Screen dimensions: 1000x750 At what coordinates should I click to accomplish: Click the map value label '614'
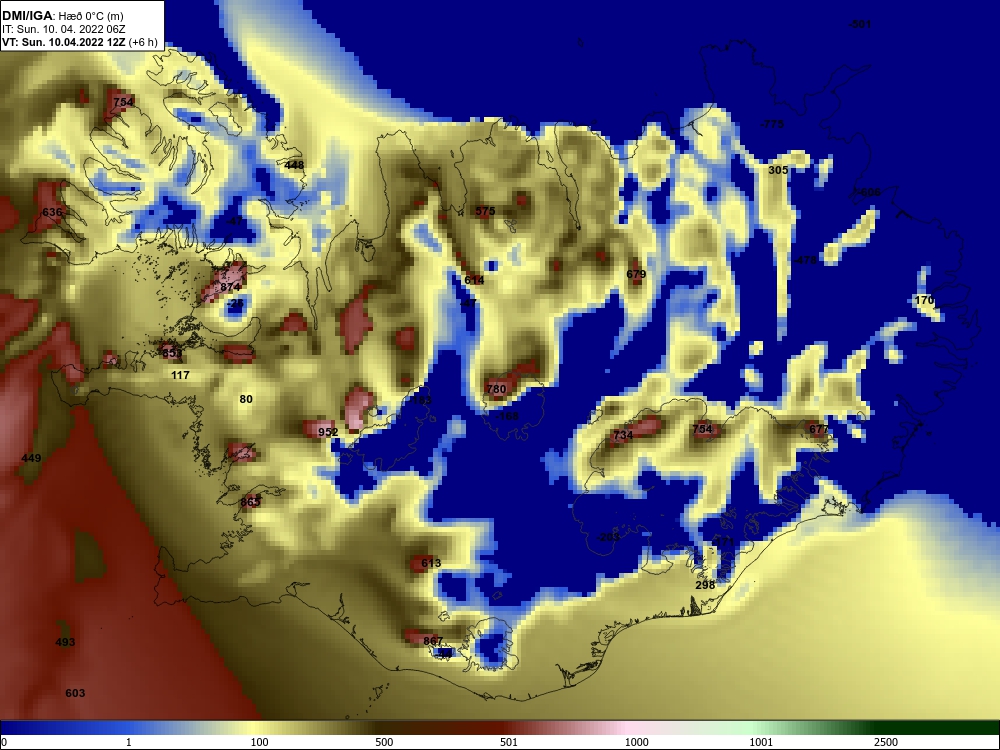point(474,280)
